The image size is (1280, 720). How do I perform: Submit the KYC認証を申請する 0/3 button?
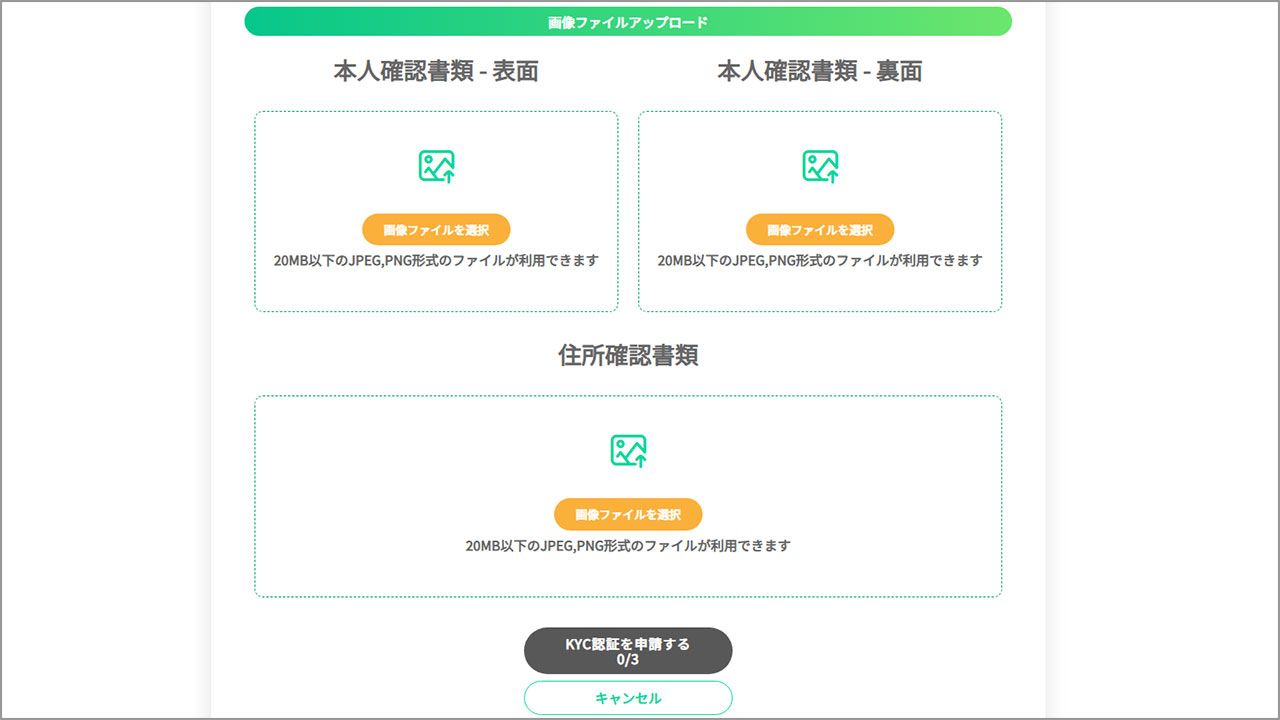pyautogui.click(x=628, y=651)
